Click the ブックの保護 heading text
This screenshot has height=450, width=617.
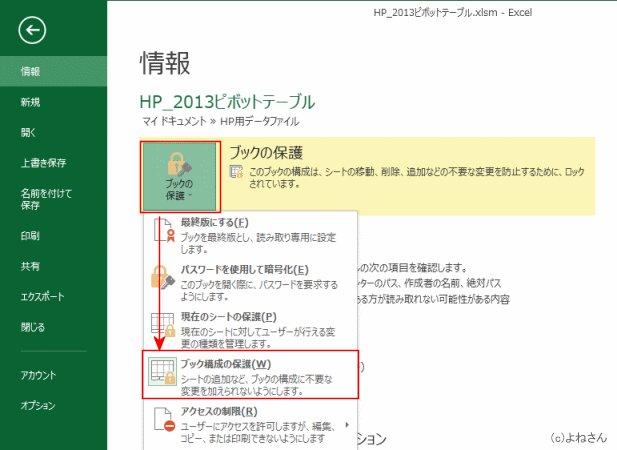(266, 153)
